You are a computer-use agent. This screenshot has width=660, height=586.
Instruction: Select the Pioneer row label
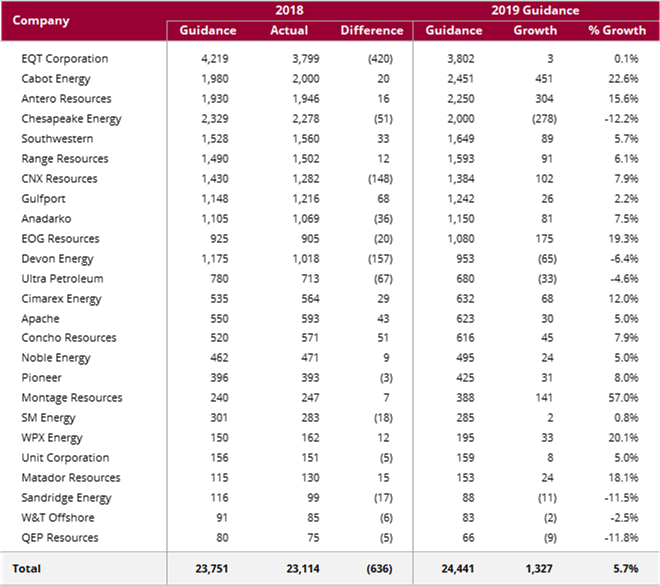pos(41,378)
